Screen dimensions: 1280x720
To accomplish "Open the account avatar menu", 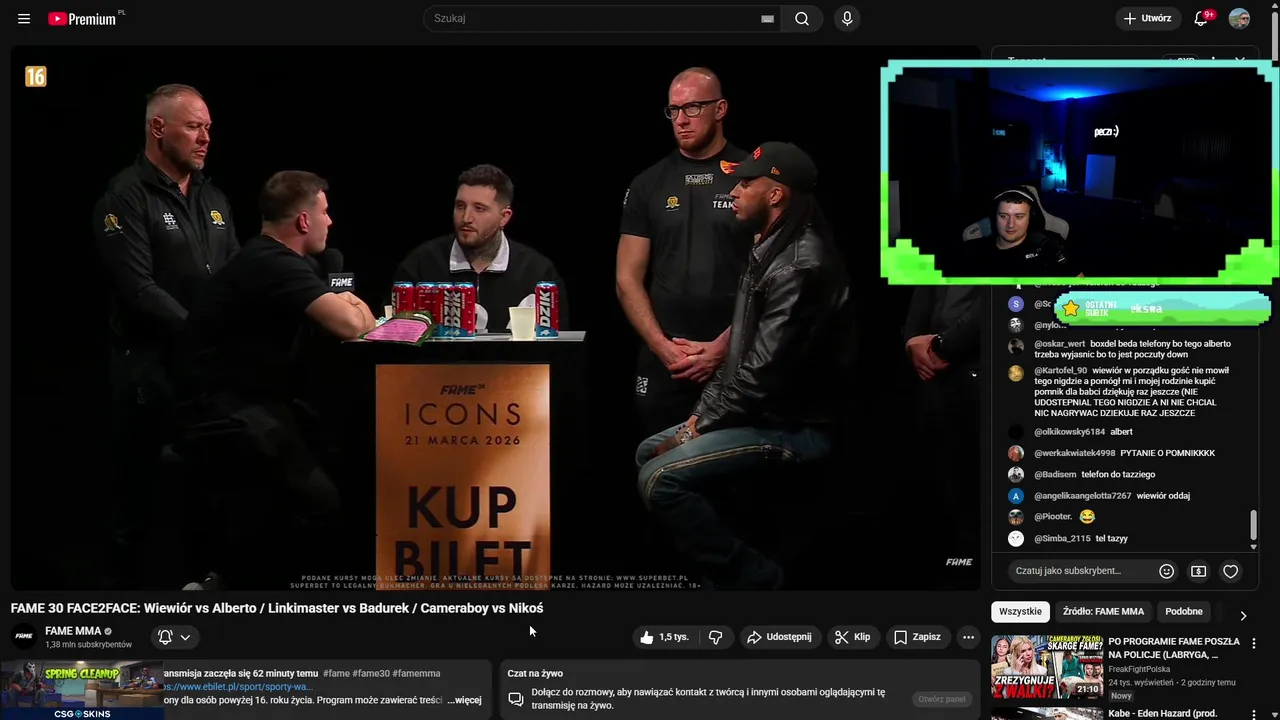I will [1239, 18].
